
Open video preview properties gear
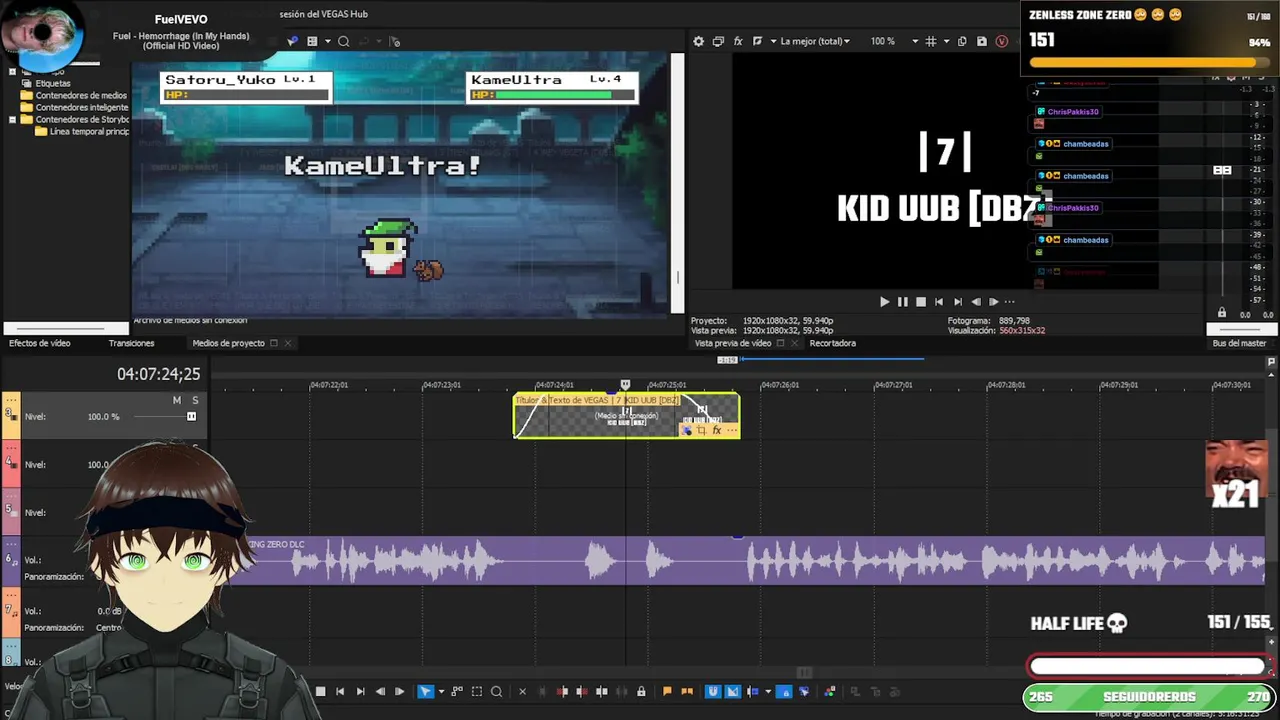pos(698,41)
